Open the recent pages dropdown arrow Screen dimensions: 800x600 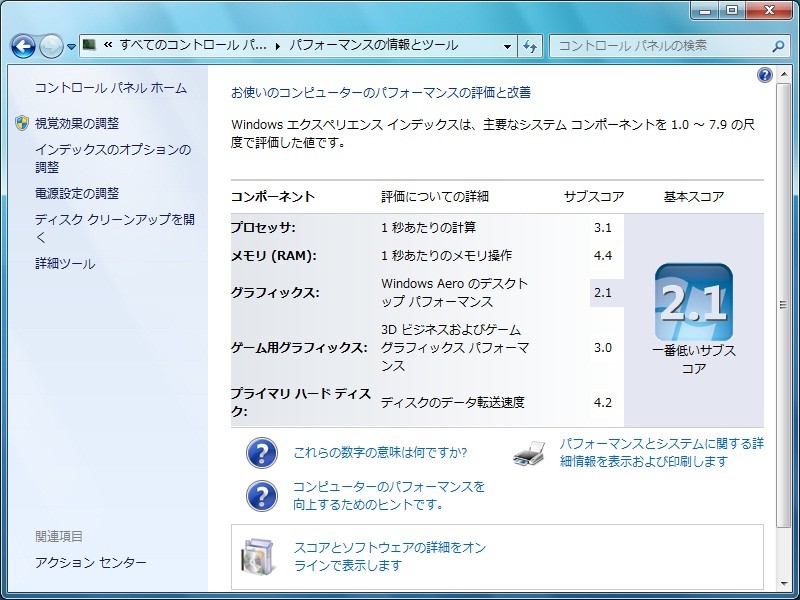[x=71, y=47]
